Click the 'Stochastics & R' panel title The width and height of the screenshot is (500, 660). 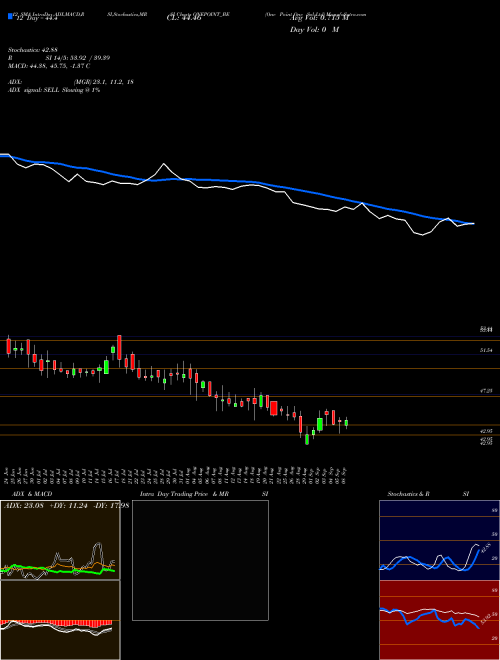408,494
